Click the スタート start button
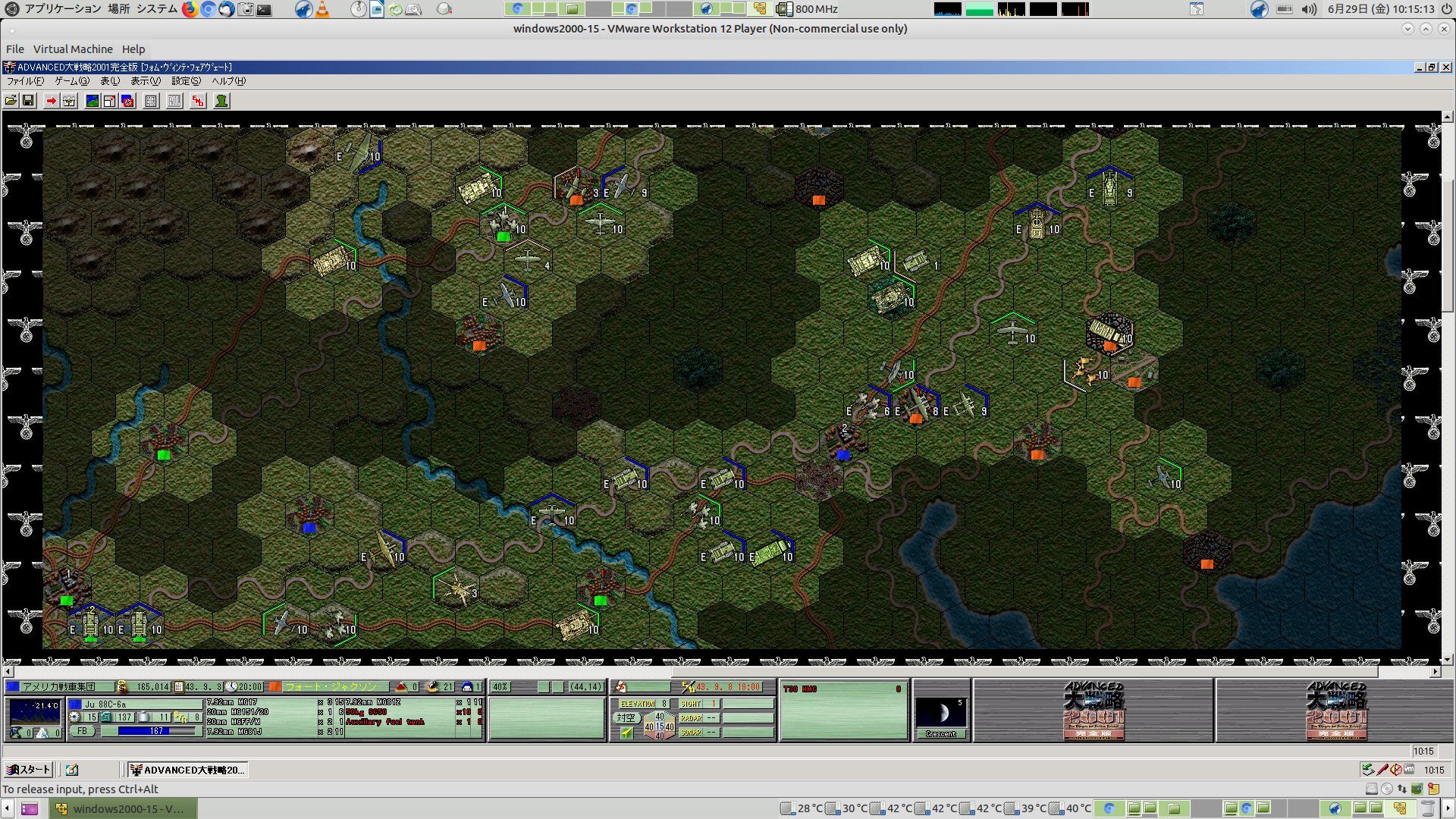Screen dimensions: 1456x819 coord(29,770)
